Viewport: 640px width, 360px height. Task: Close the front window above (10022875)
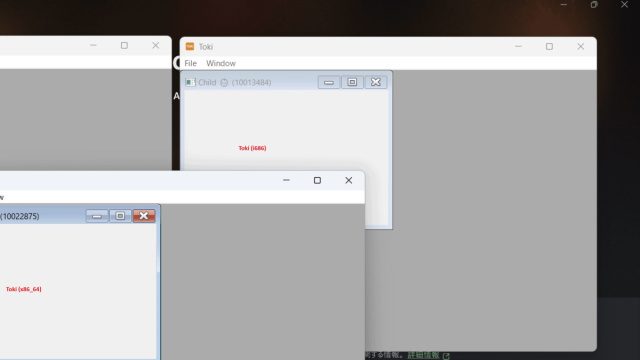click(x=348, y=180)
